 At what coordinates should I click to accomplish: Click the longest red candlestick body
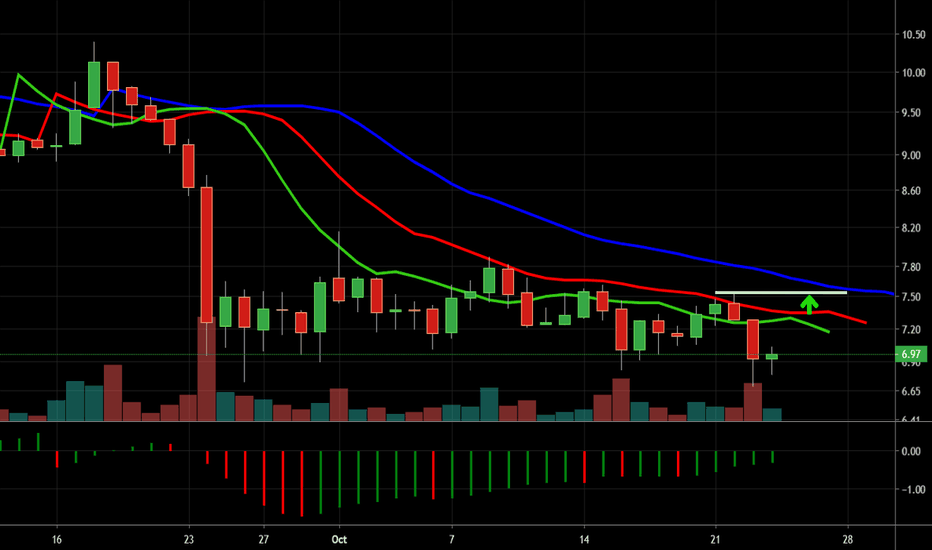pos(206,255)
